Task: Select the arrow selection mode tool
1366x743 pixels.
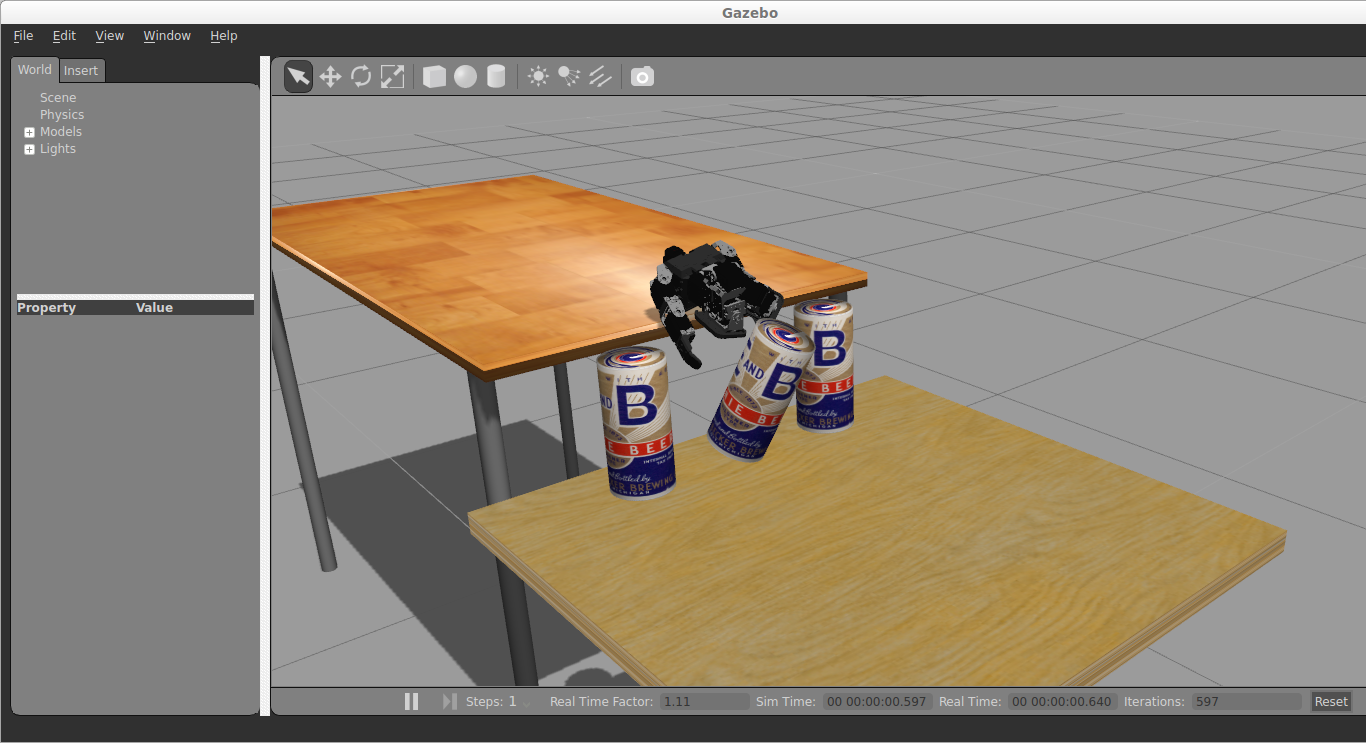Action: pos(298,77)
